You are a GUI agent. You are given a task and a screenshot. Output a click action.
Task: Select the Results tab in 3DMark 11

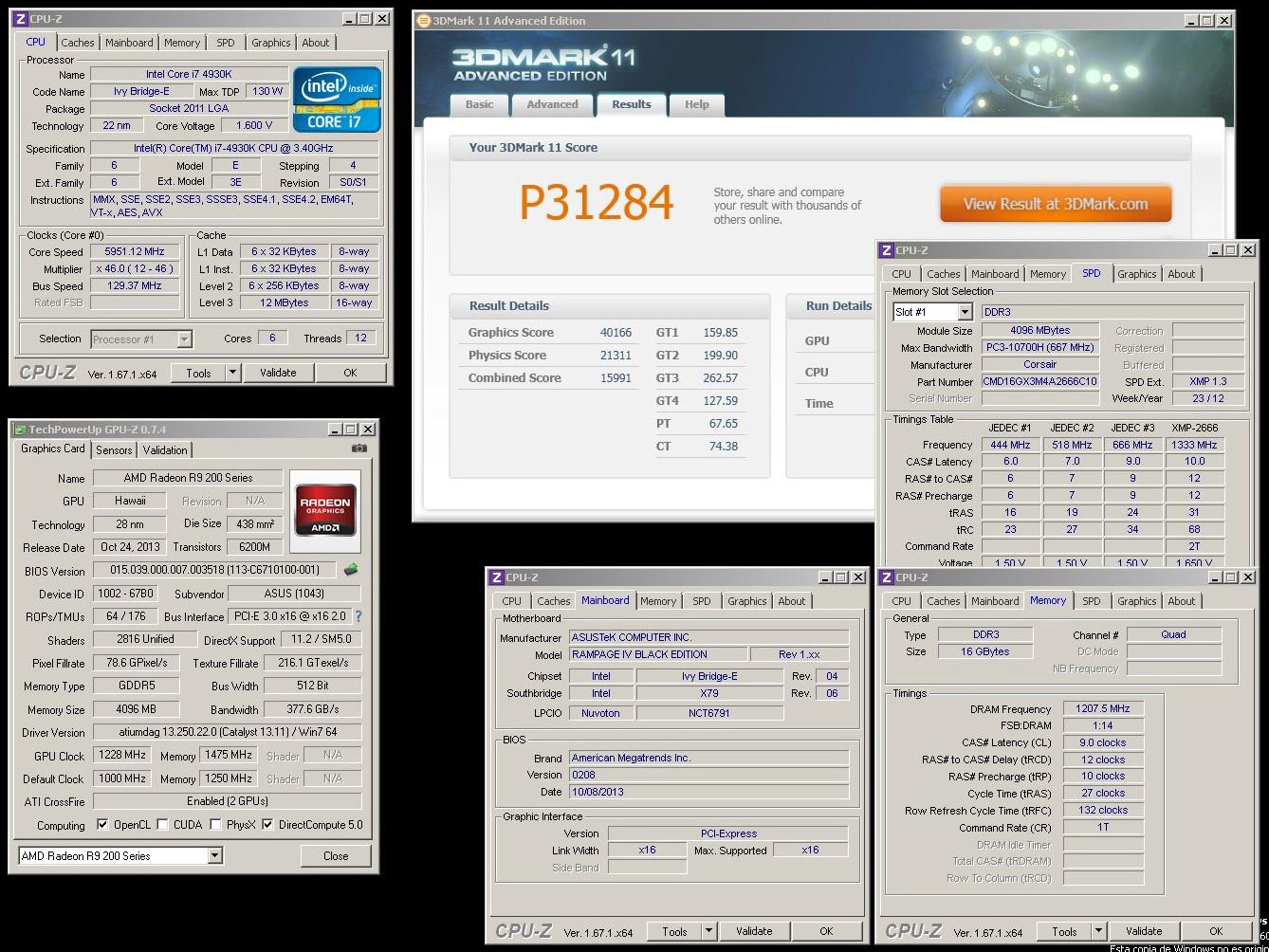tap(632, 104)
